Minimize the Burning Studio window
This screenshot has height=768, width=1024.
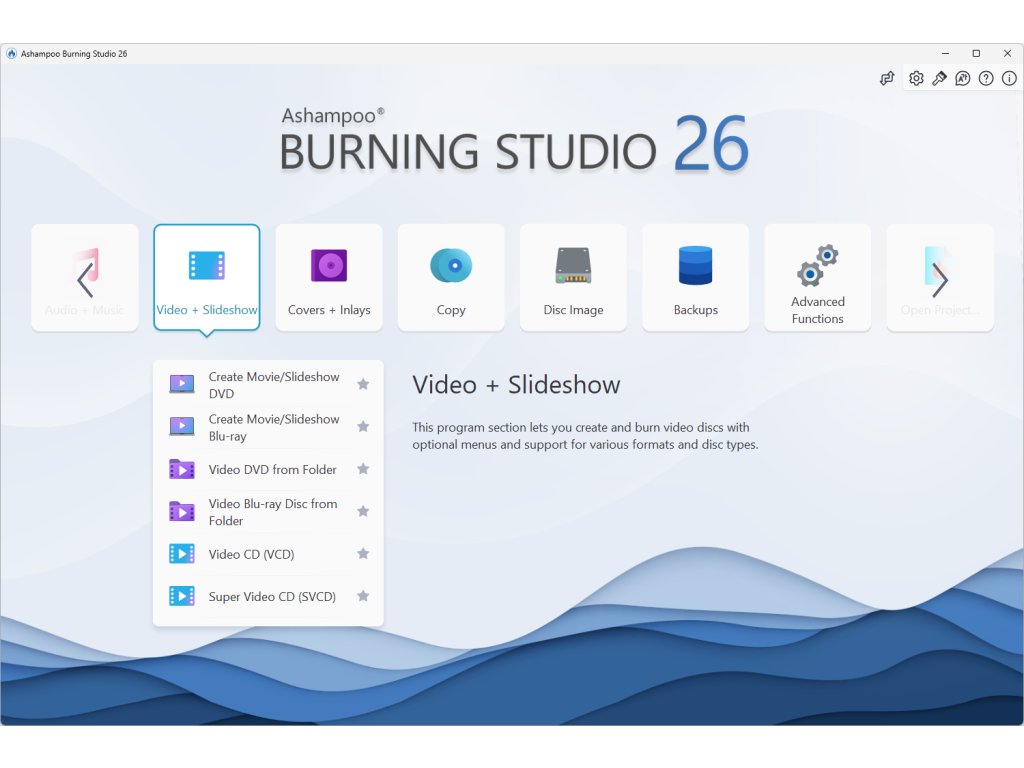(x=945, y=54)
